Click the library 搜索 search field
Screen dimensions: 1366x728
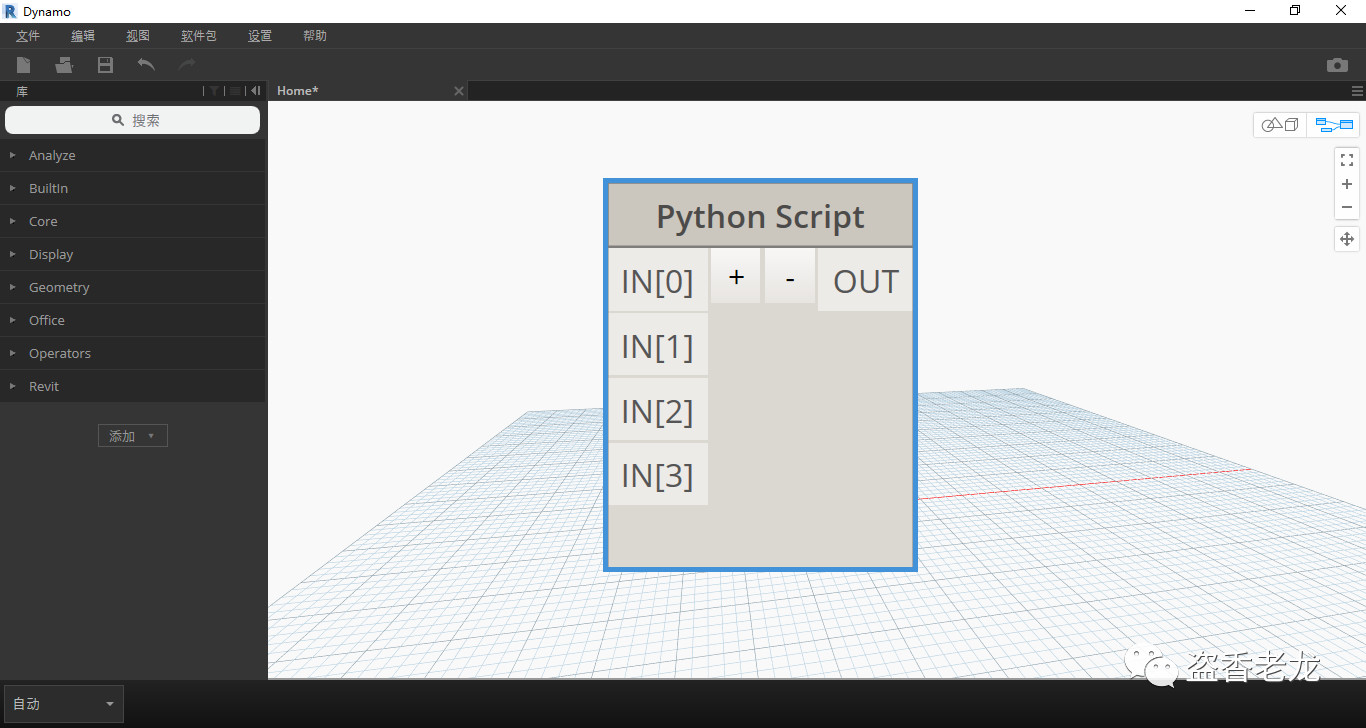click(133, 120)
